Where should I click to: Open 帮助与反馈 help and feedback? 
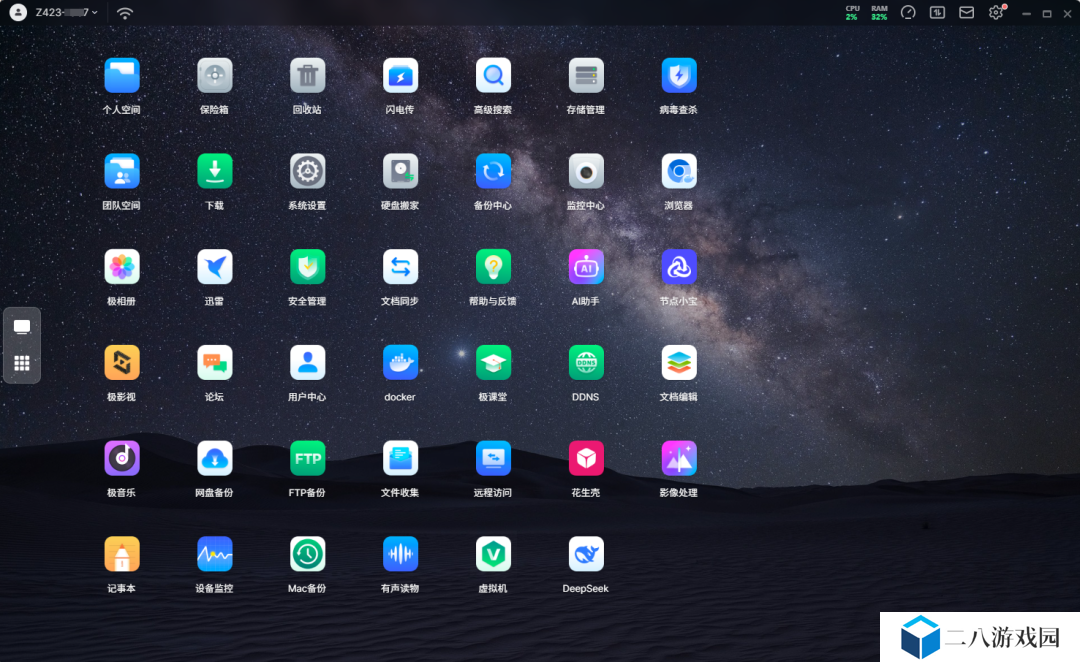coord(493,267)
